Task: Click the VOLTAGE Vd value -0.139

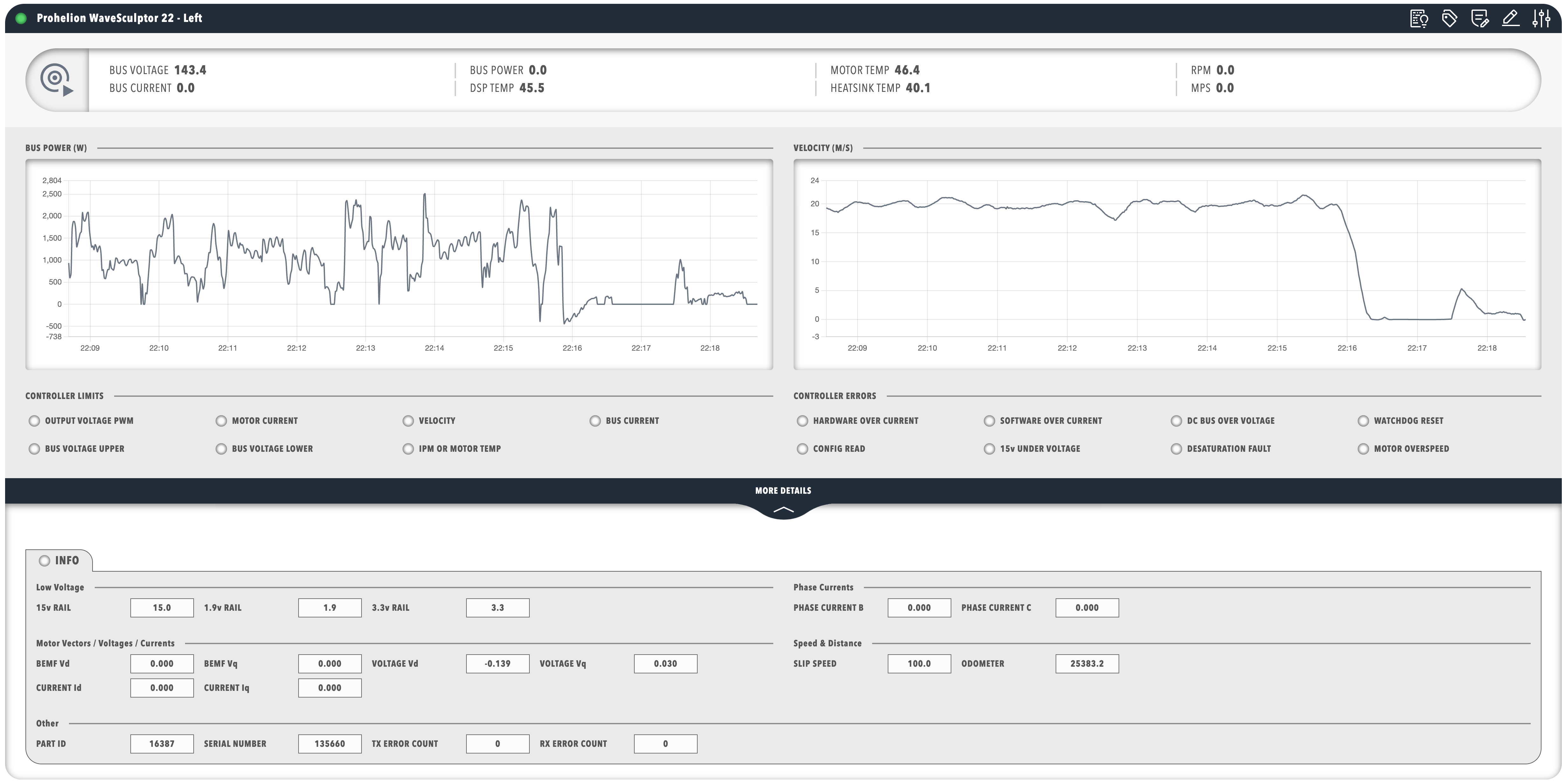Action: 498,664
